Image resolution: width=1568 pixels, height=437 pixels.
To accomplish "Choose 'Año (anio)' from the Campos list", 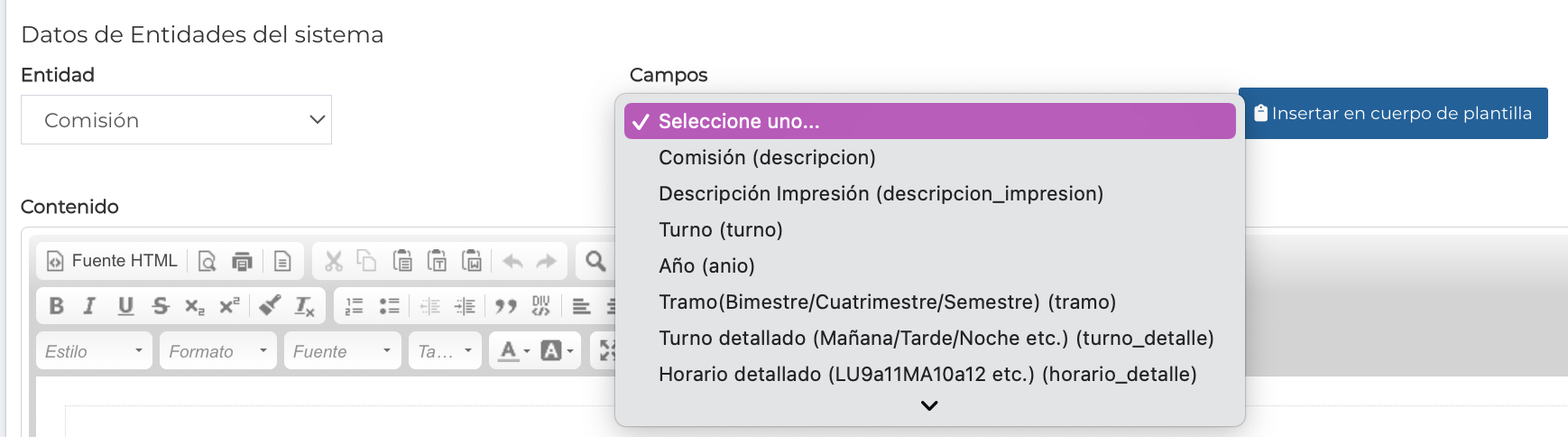I will [706, 265].
